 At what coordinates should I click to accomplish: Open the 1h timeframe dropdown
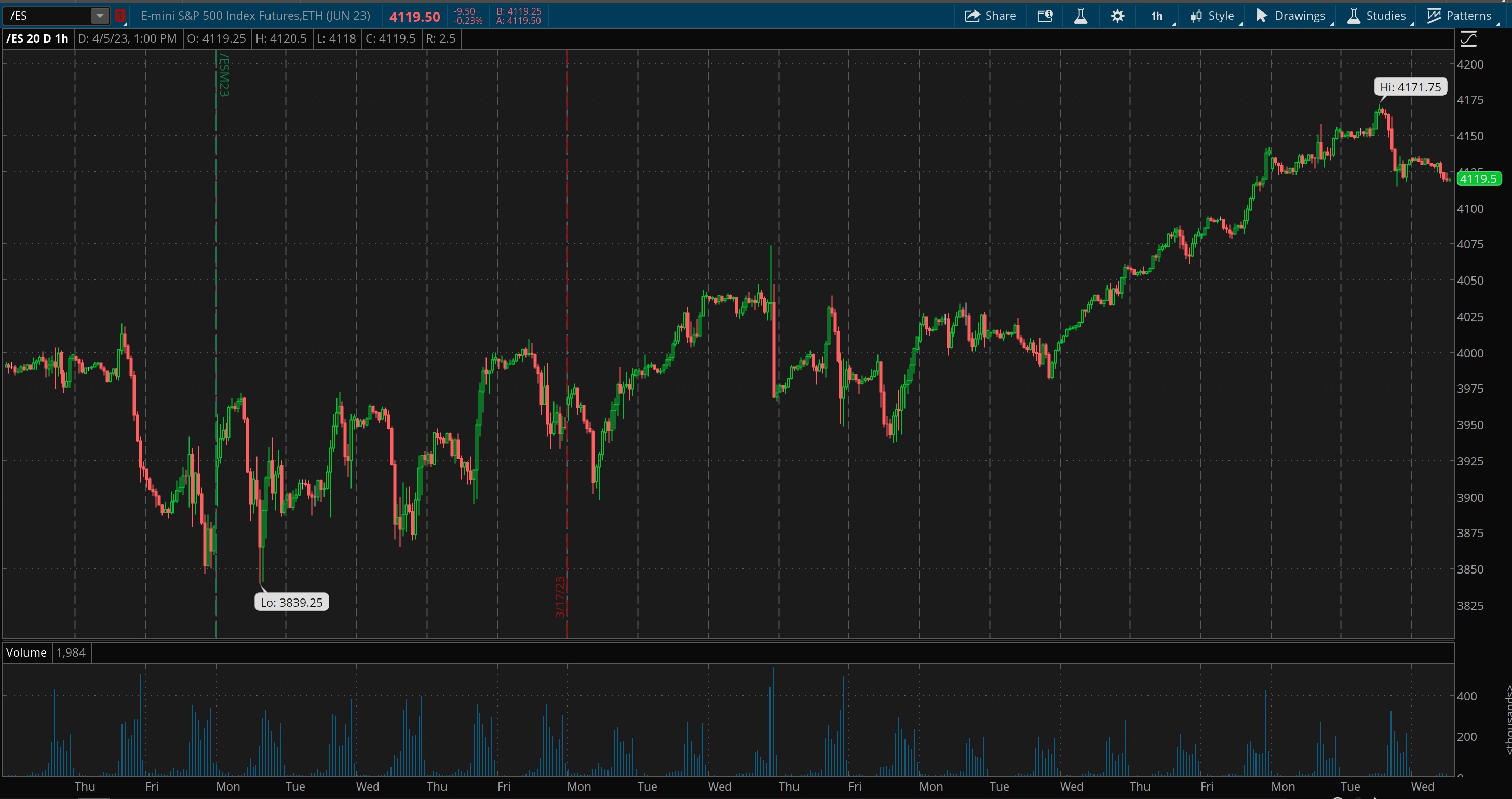click(1157, 16)
